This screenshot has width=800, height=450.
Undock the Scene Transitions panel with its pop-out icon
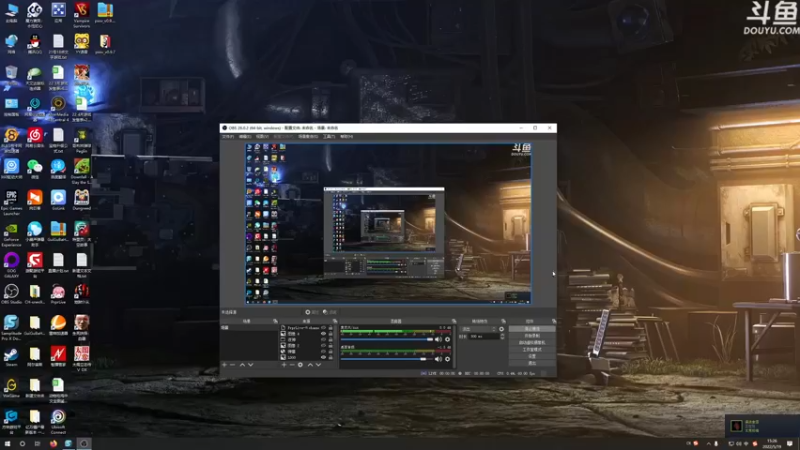point(504,321)
